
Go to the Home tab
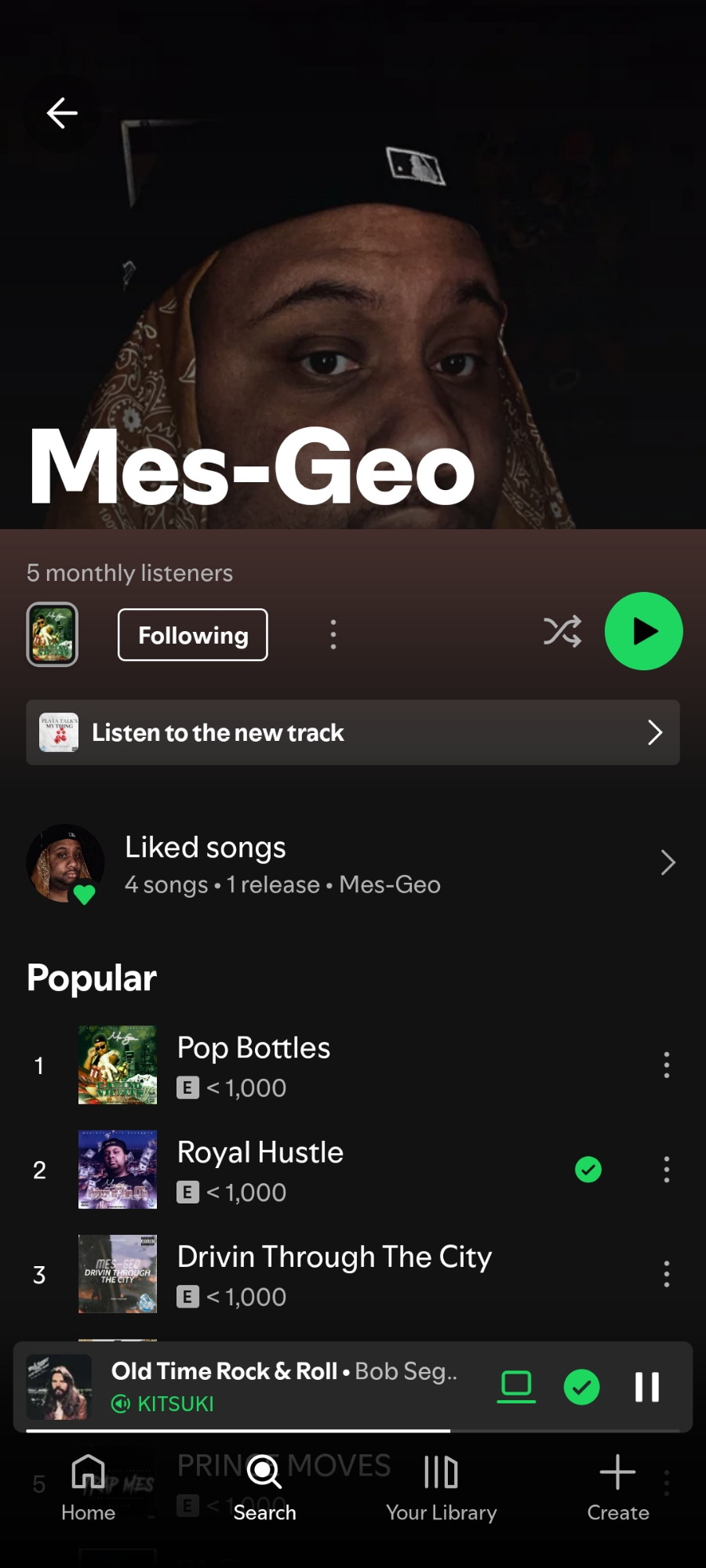[88, 1486]
